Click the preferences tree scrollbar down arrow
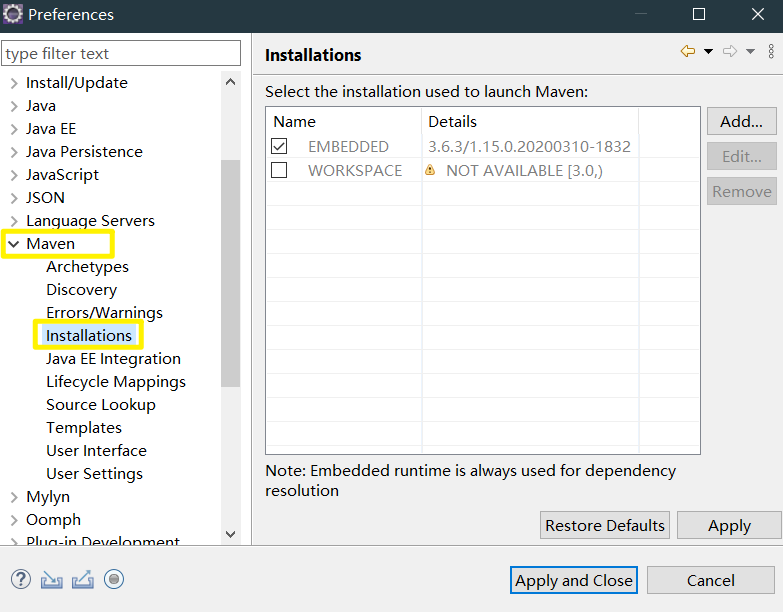 point(230,535)
